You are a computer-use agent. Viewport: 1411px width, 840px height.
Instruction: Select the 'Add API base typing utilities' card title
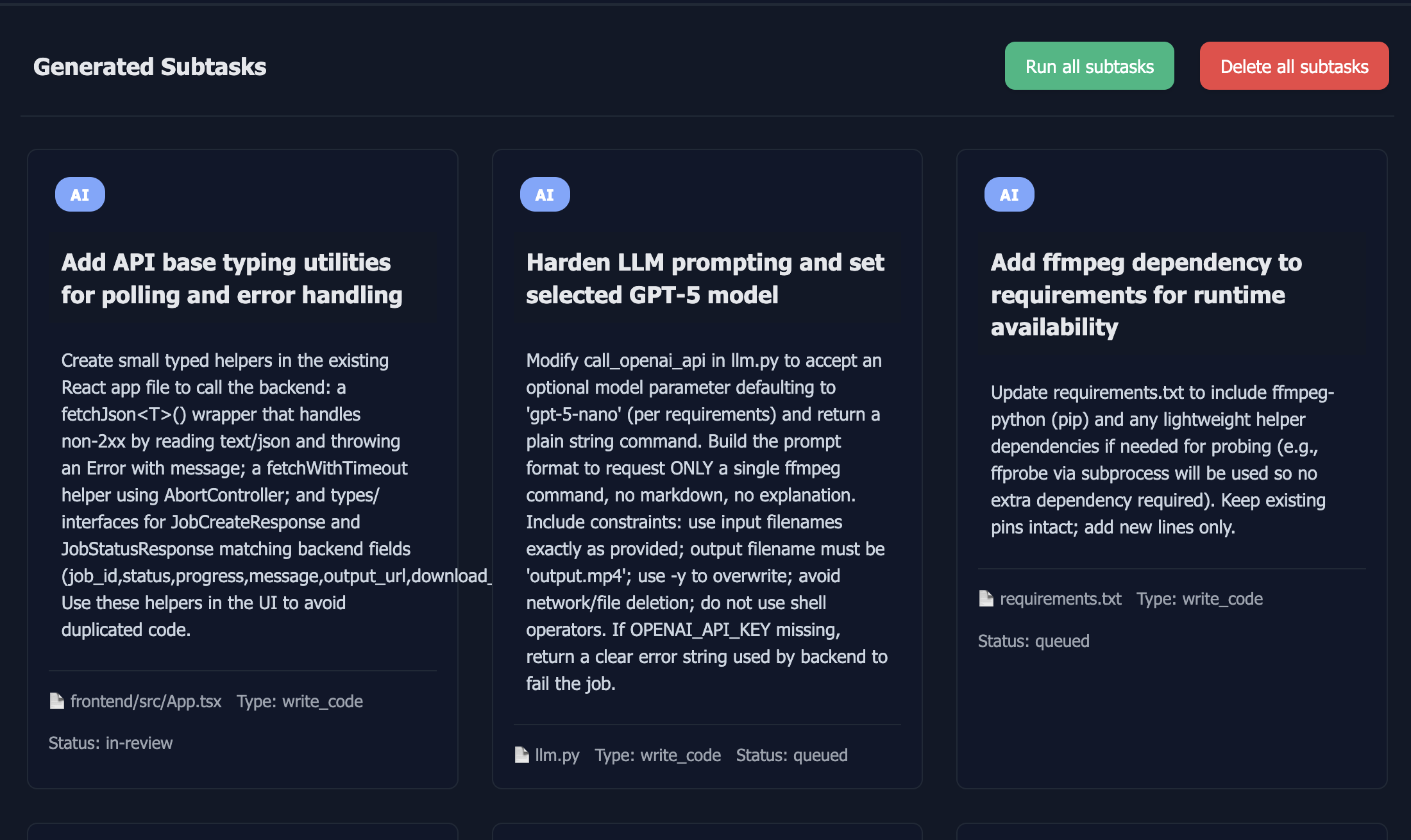(232, 278)
